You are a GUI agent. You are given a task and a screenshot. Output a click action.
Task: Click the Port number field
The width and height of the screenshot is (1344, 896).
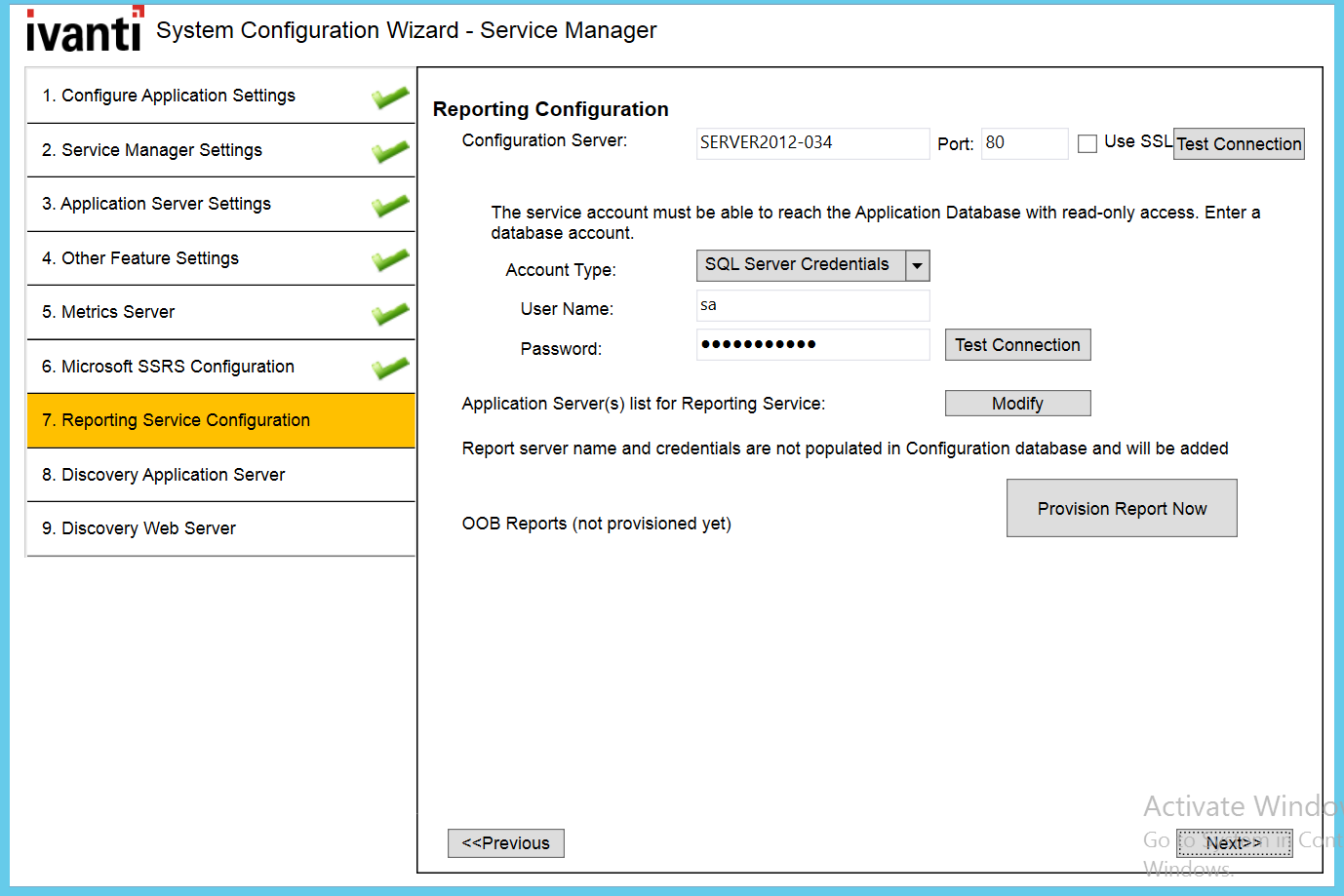1023,143
